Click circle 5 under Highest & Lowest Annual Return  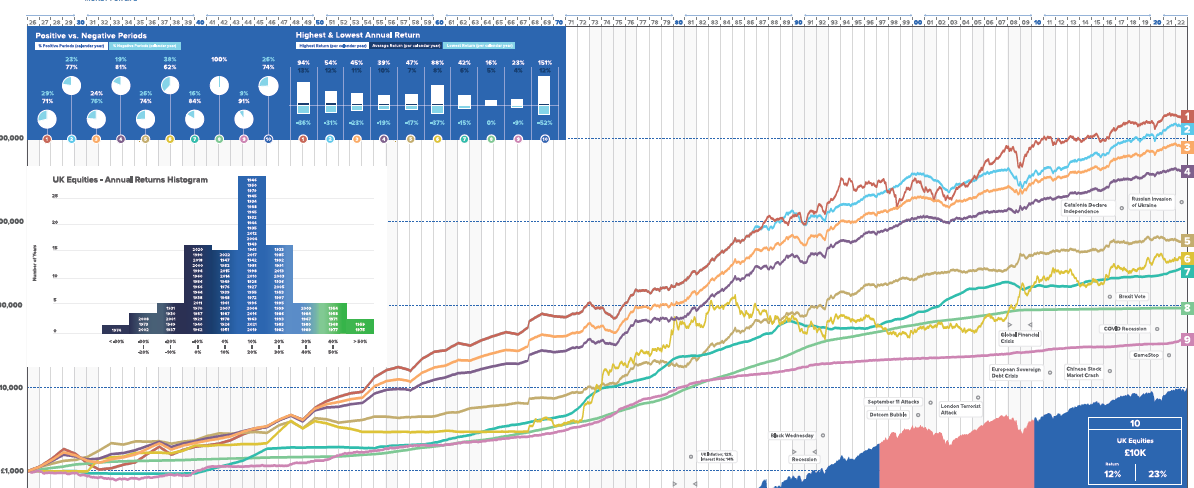pyautogui.click(x=410, y=139)
